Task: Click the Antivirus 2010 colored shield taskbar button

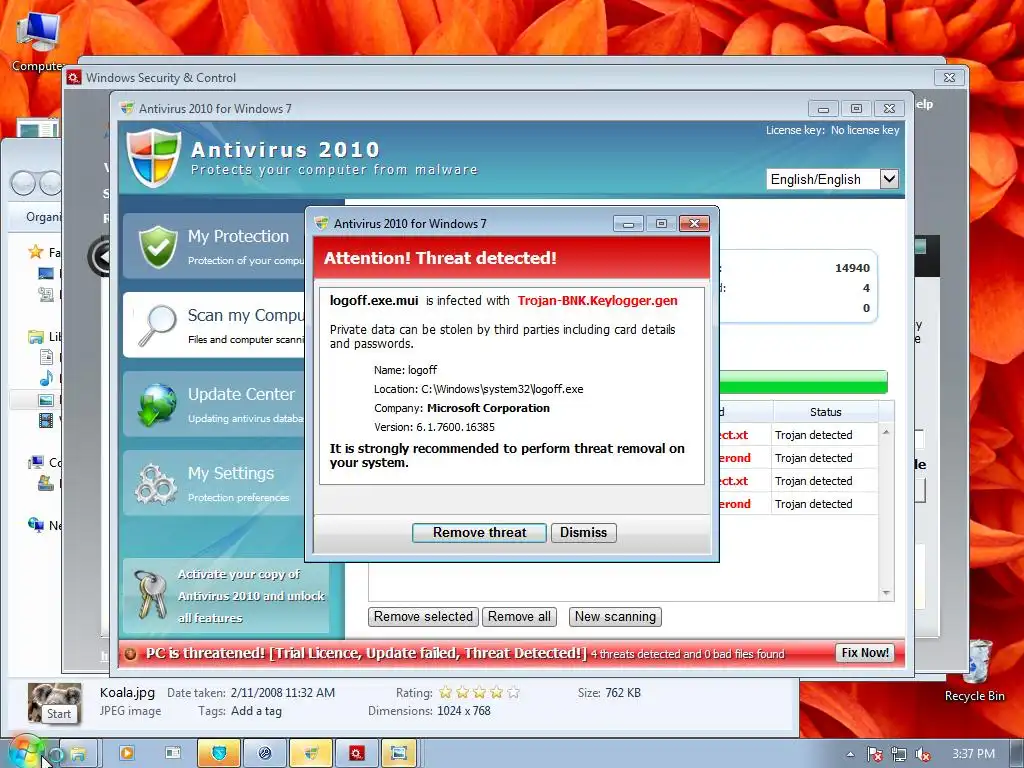Action: tap(311, 754)
